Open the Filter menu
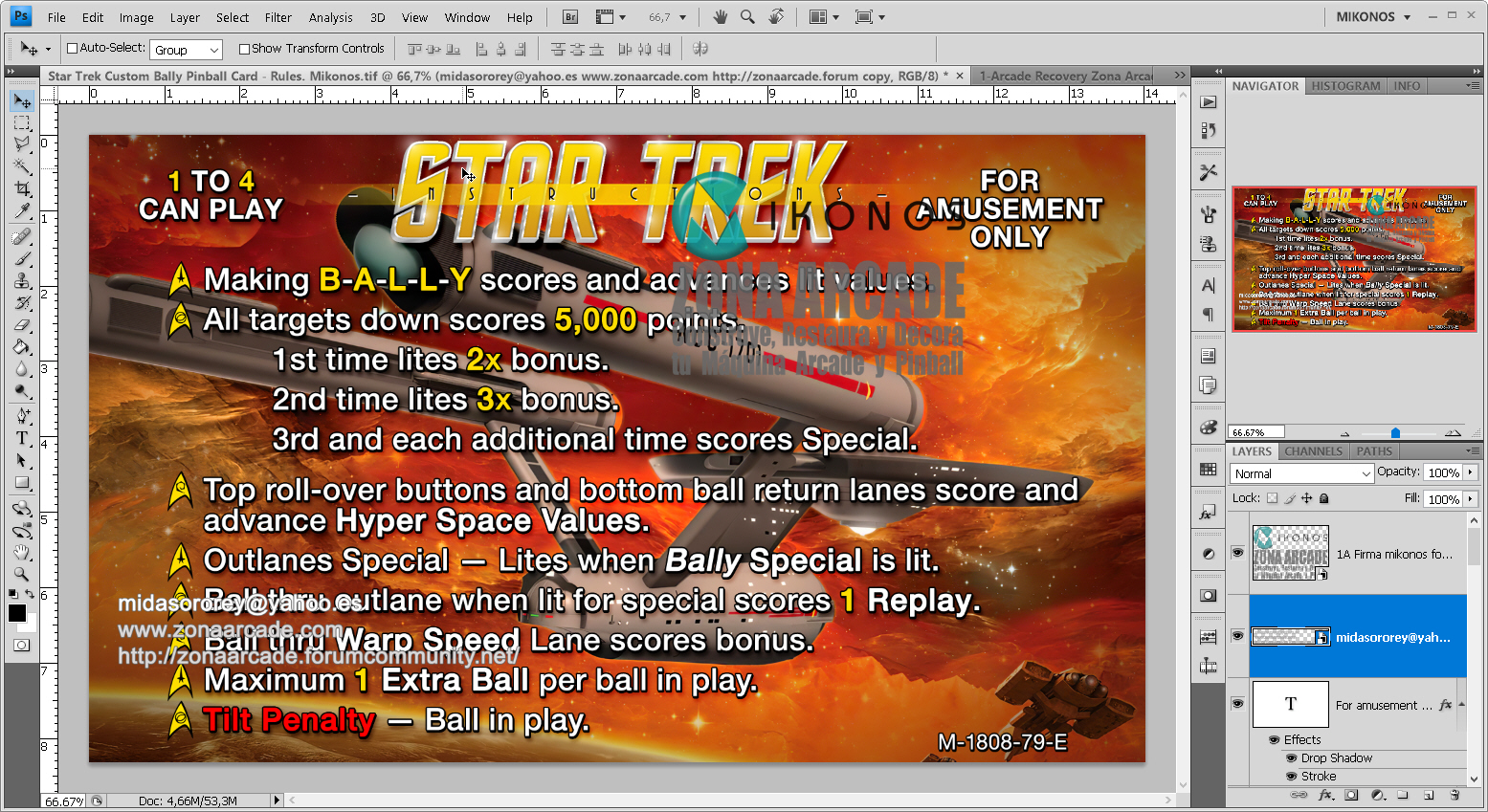The width and height of the screenshot is (1488, 812). pyautogui.click(x=278, y=16)
